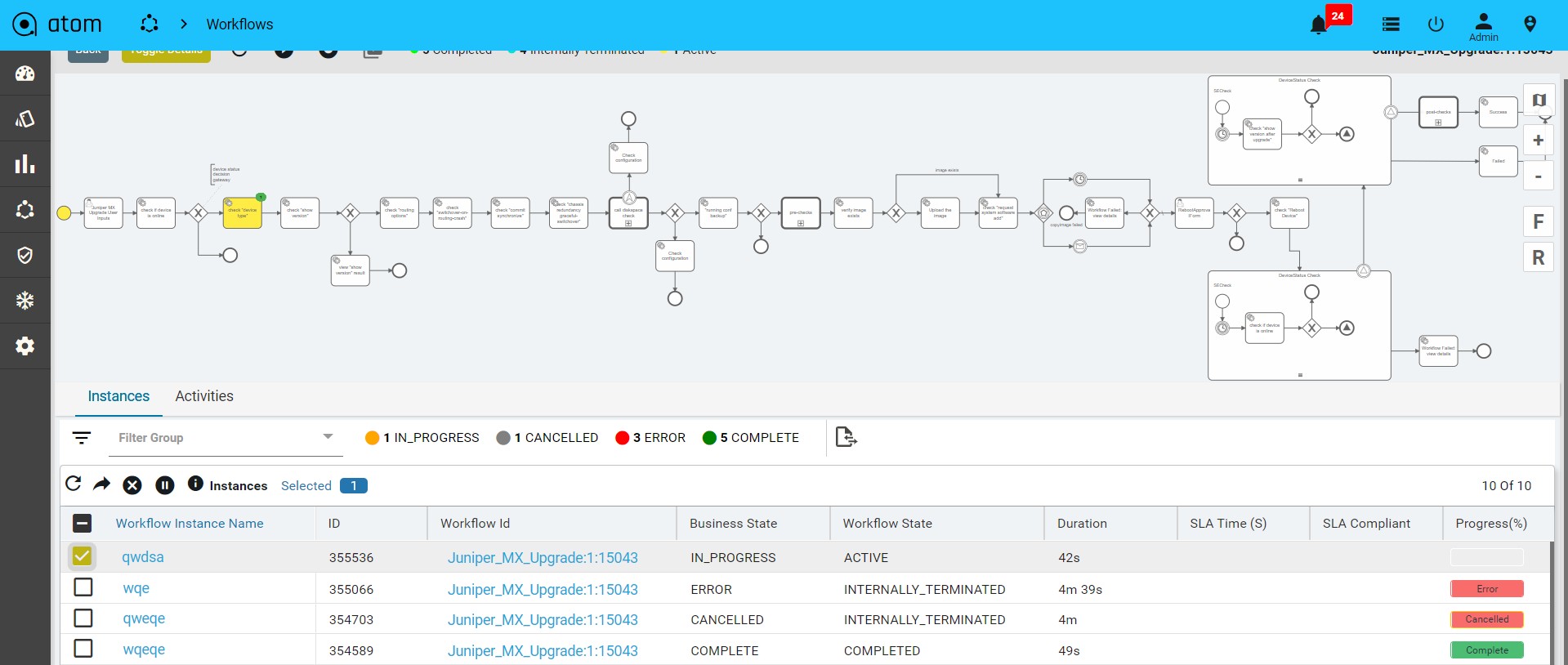Image resolution: width=1568 pixels, height=665 pixels.
Task: Click the atom logo in header
Action: 57,25
